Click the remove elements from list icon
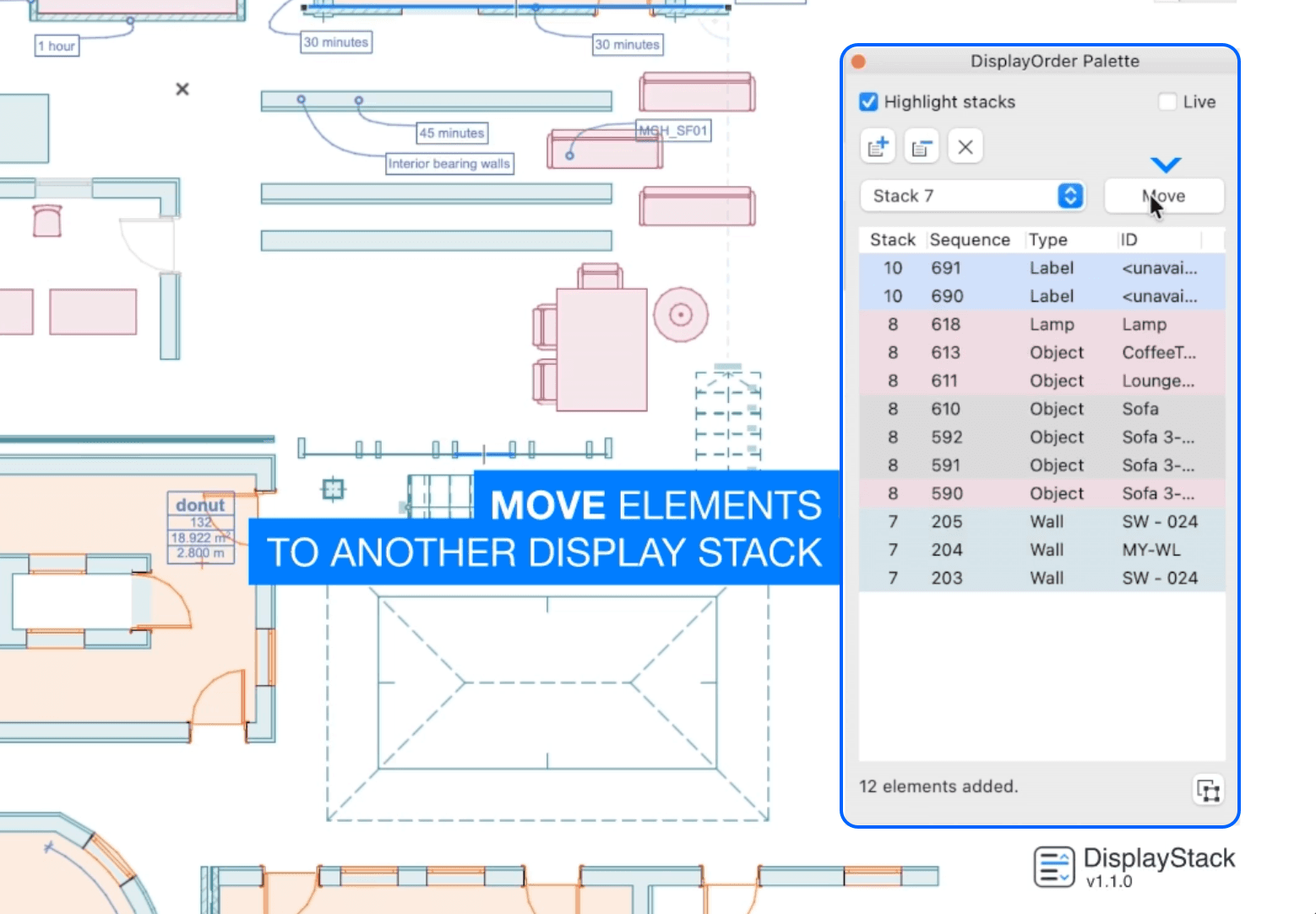The height and width of the screenshot is (914, 1316). pyautogui.click(x=922, y=147)
